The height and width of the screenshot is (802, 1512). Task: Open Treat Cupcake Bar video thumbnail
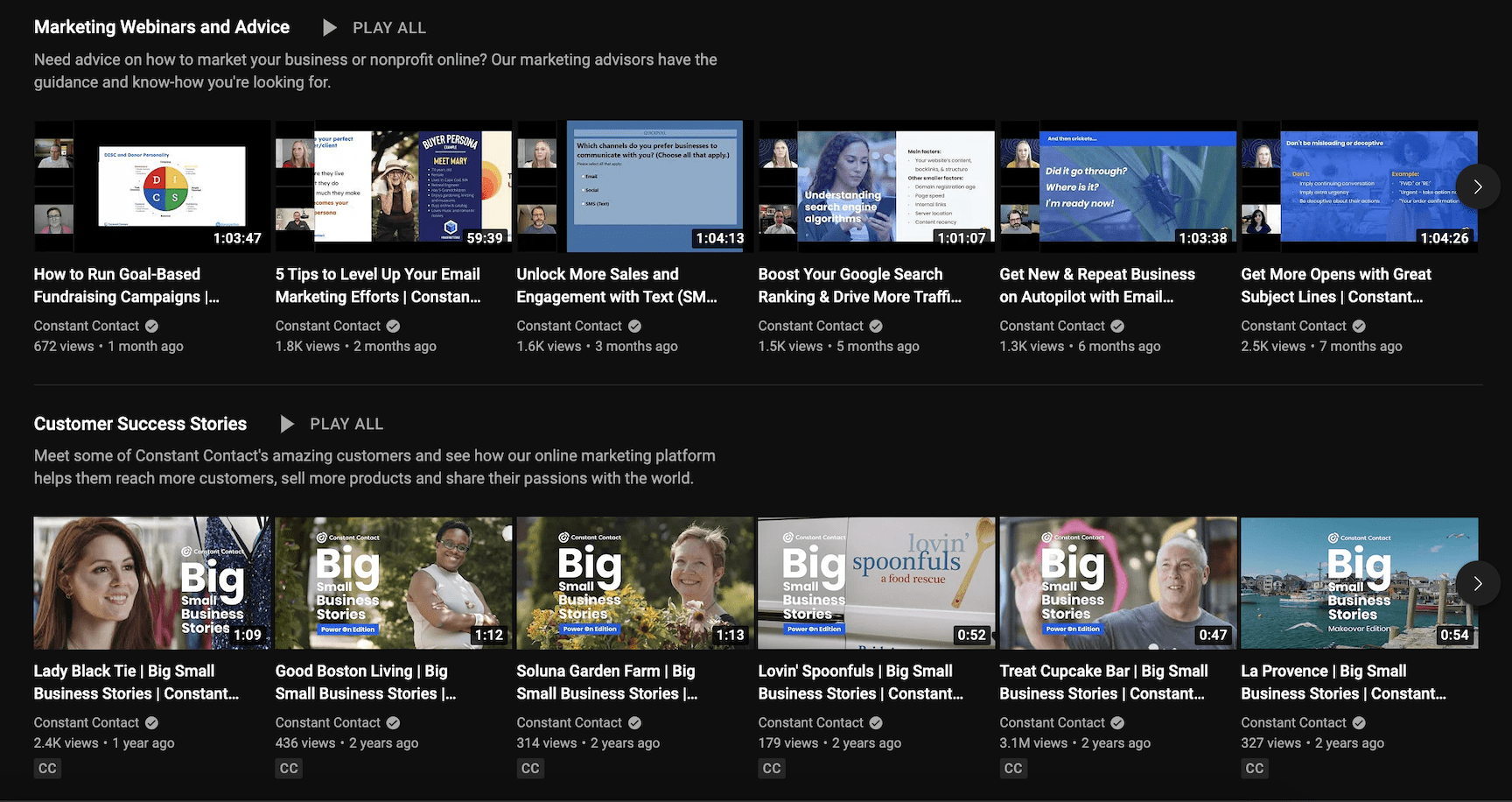tap(1117, 582)
